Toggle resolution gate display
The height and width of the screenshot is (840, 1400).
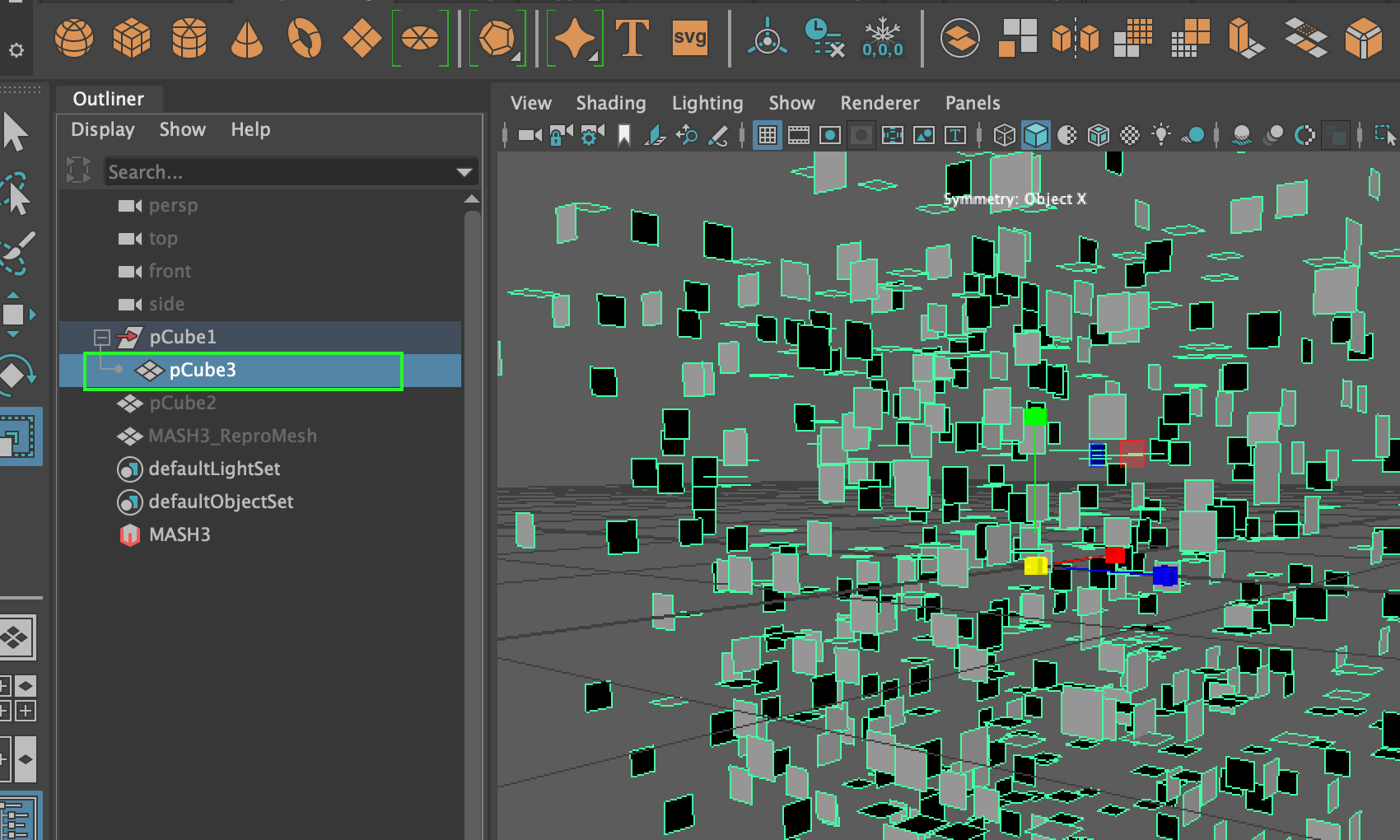tap(828, 134)
